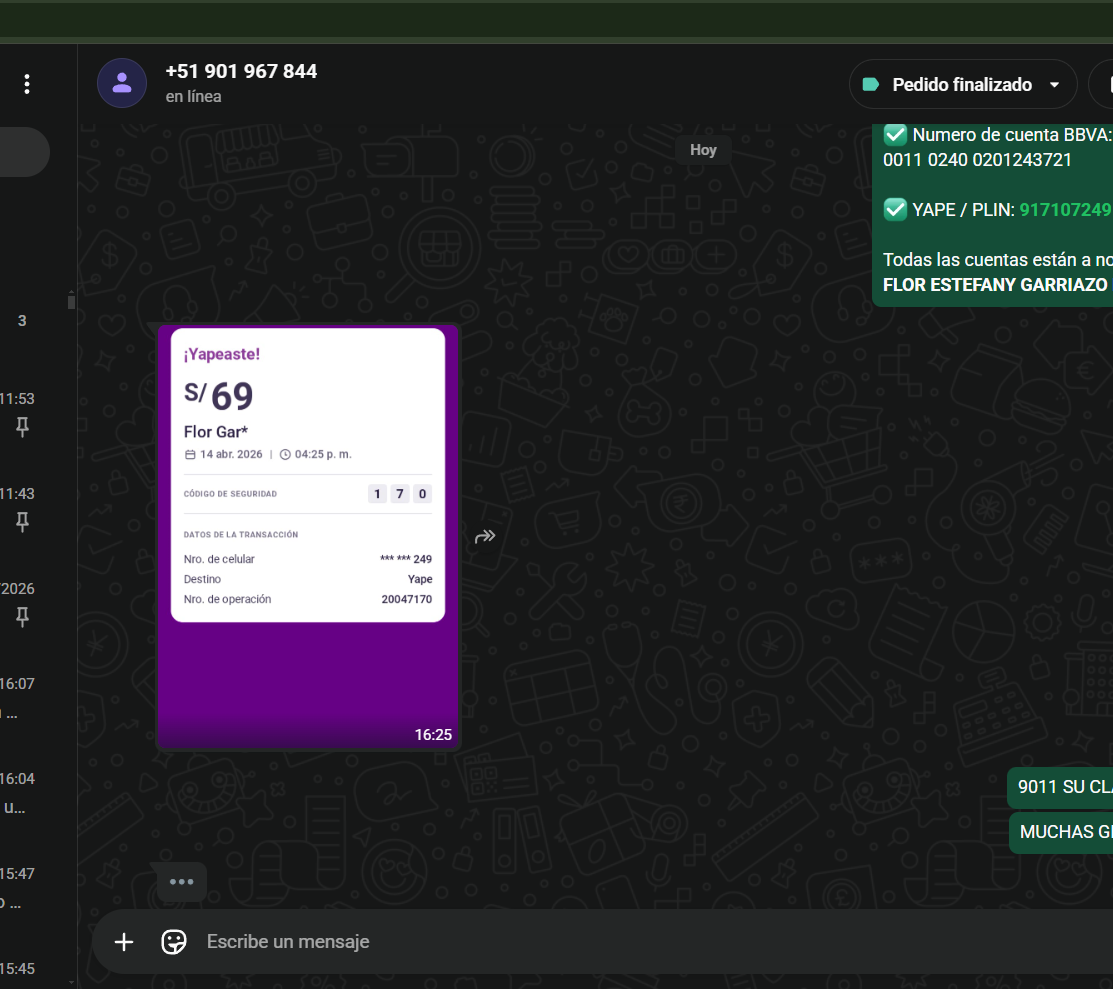Click the green Yape number 917107249
The image size is (1113, 989).
(1064, 210)
